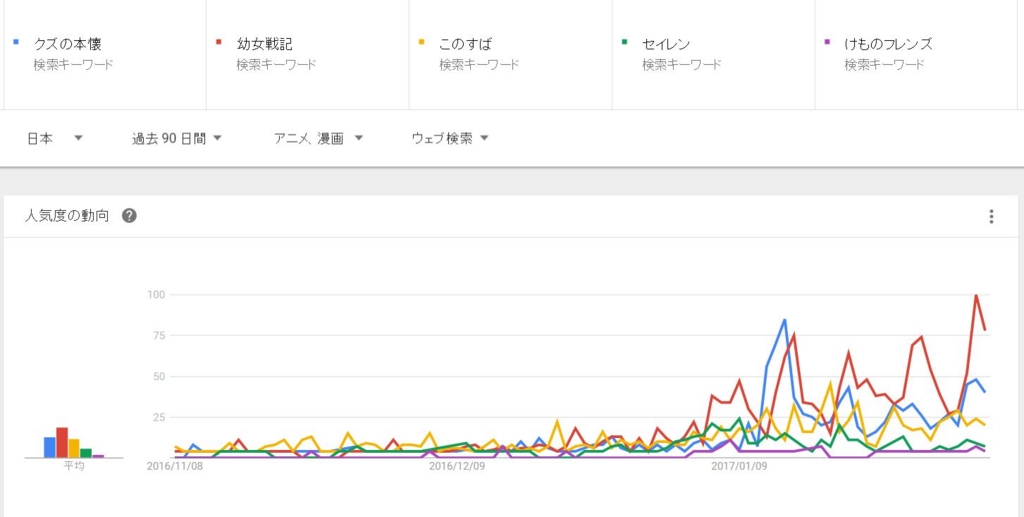
Task: Select the 幼女戦記 search term
Action: pyautogui.click(x=308, y=54)
